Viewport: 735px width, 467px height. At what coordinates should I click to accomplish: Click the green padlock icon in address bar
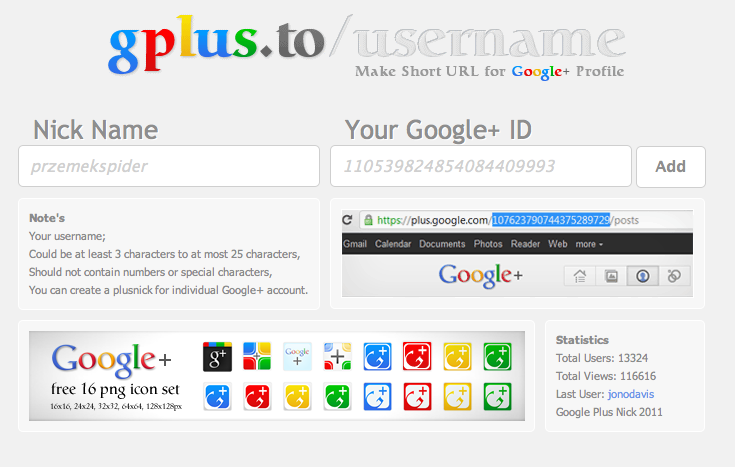click(368, 220)
